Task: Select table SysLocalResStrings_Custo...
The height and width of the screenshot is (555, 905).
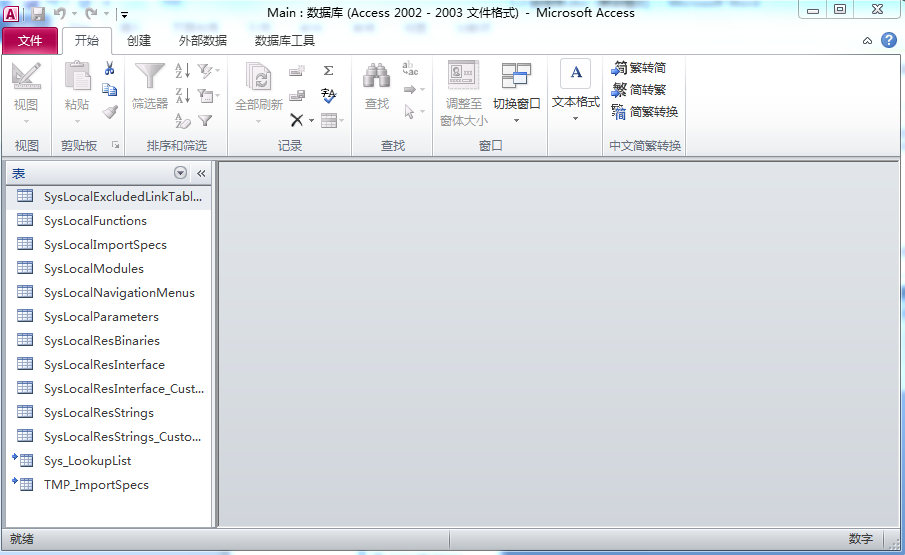Action: pyautogui.click(x=109, y=437)
